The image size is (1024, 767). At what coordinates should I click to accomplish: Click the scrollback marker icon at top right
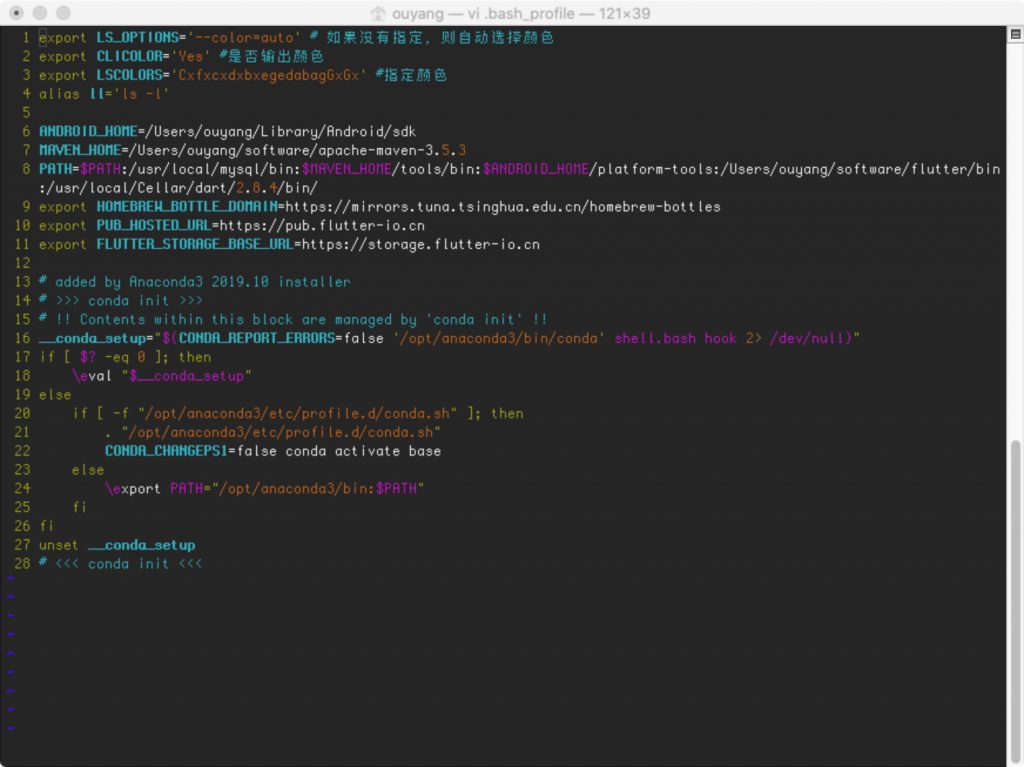coord(1016,35)
